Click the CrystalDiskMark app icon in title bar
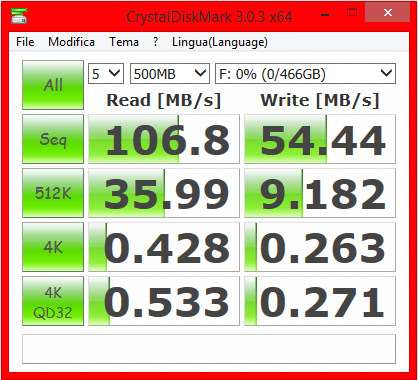Viewport: 418px width, 380px height. (x=19, y=16)
